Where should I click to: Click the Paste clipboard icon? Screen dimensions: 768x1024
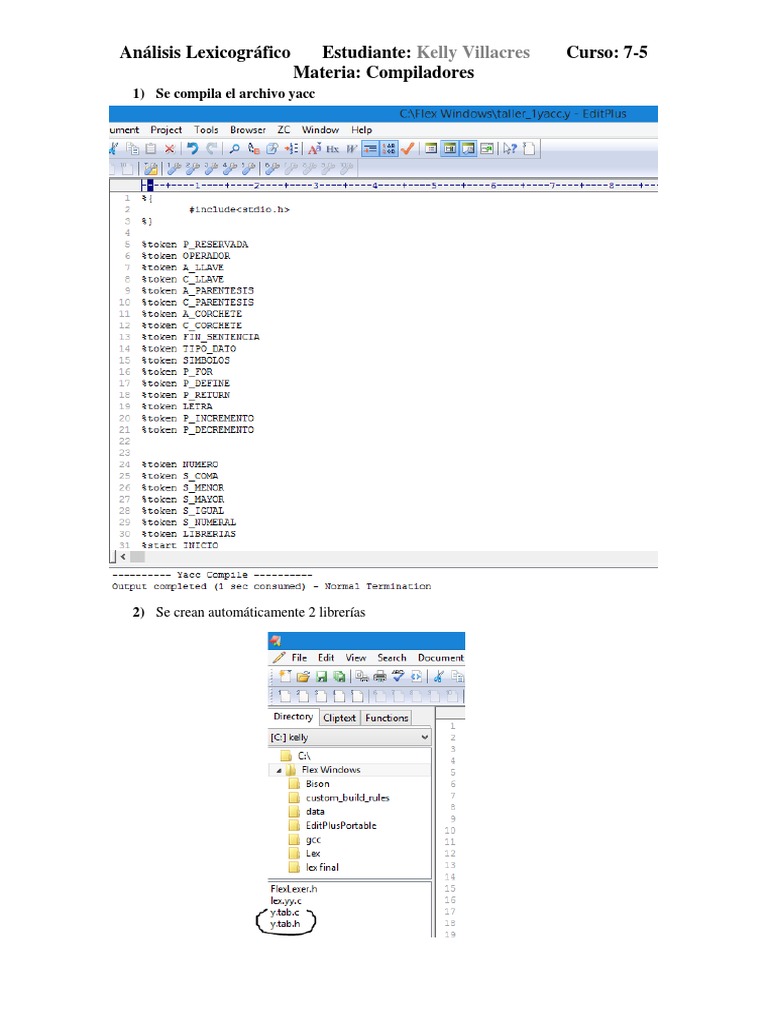[x=151, y=149]
